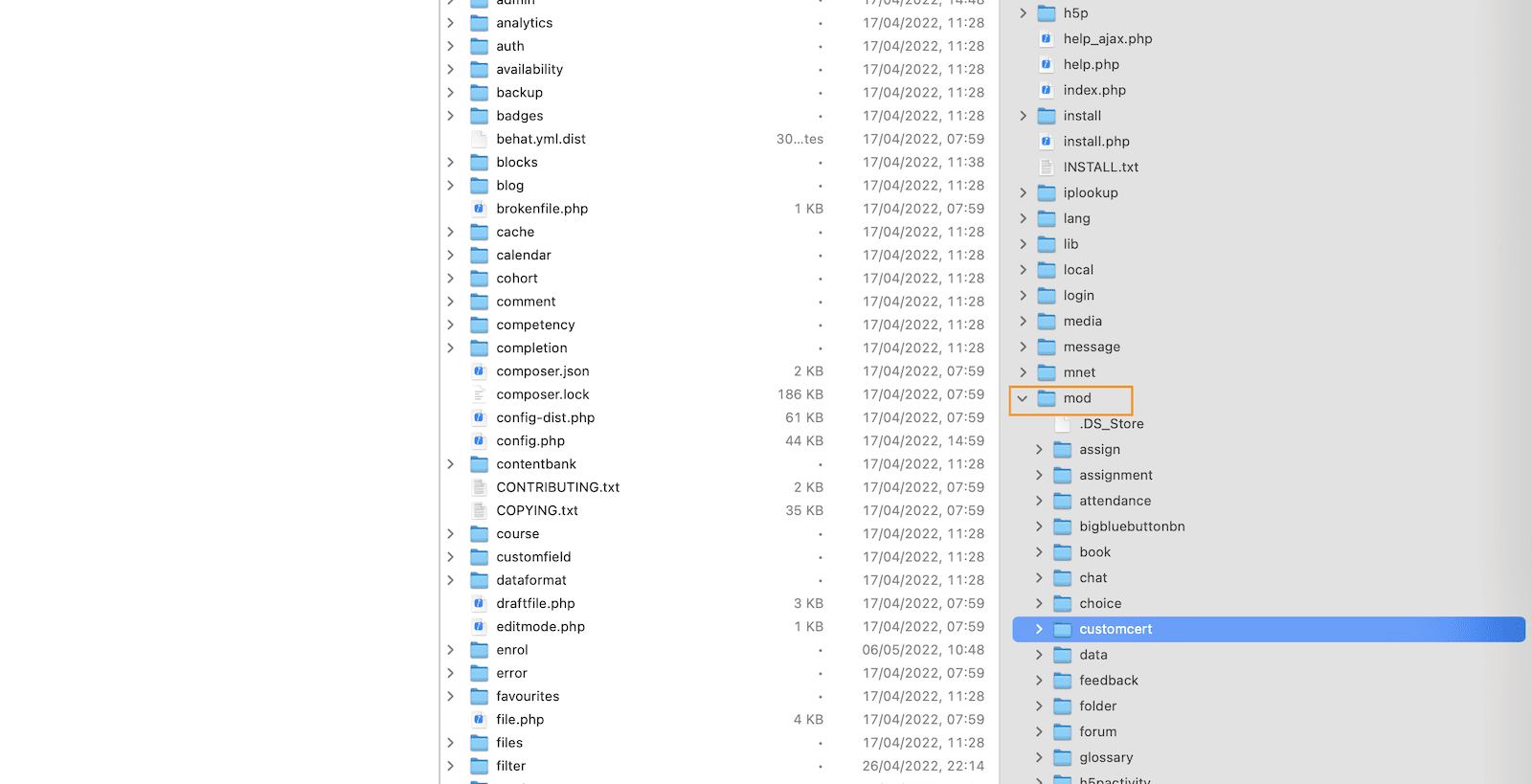Image resolution: width=1532 pixels, height=784 pixels.
Task: Click the h5p folder icon
Action: [x=1047, y=13]
